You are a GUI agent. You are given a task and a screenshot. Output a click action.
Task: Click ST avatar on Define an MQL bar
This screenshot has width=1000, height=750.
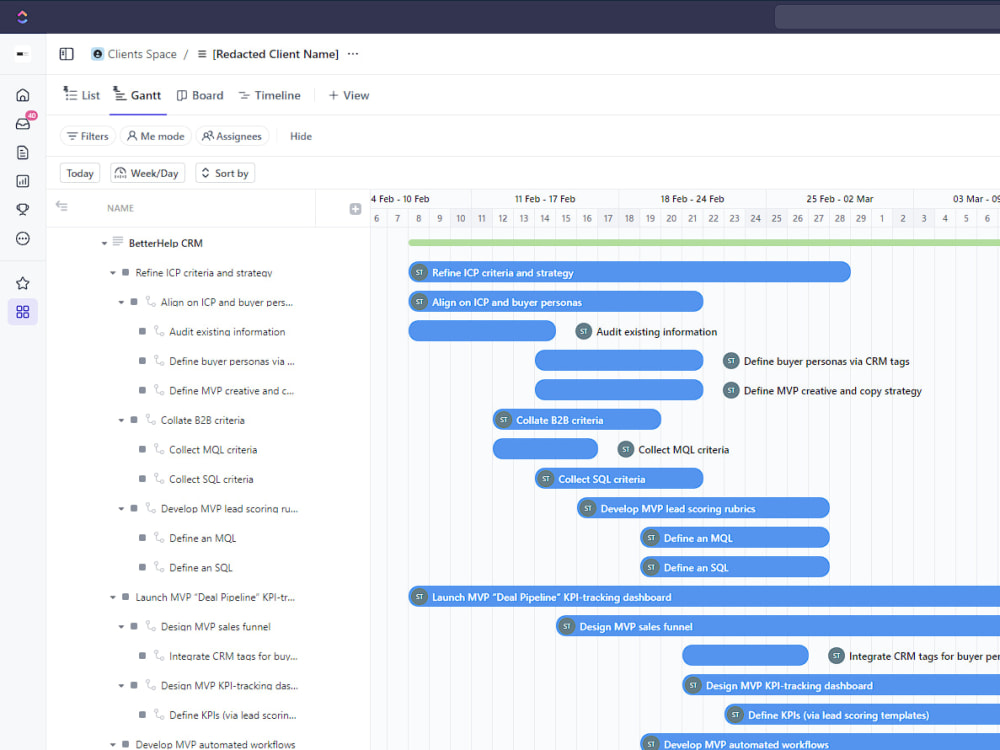[x=651, y=538]
